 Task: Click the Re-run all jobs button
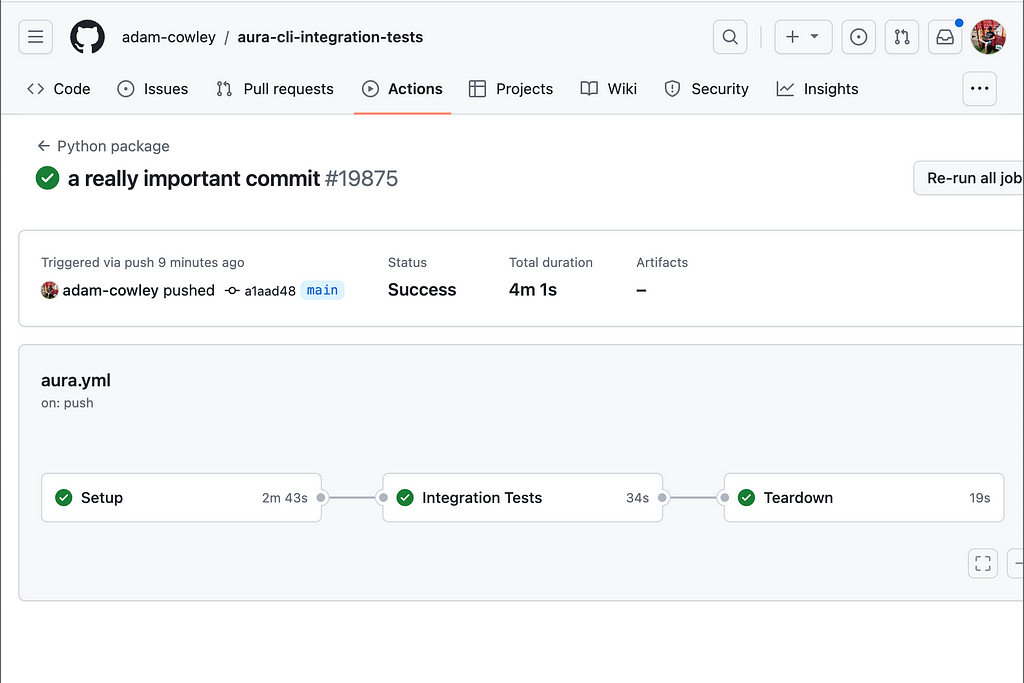pos(968,178)
